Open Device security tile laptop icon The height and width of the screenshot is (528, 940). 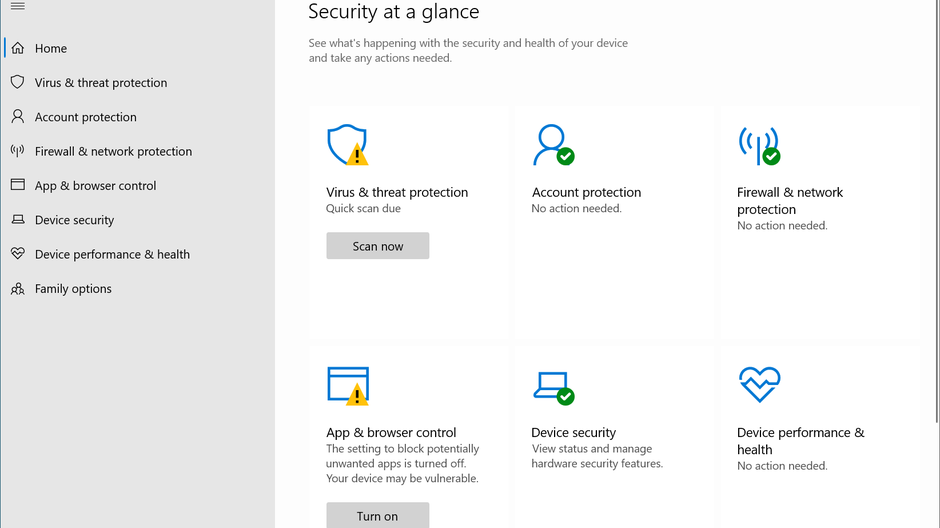pyautogui.click(x=553, y=386)
